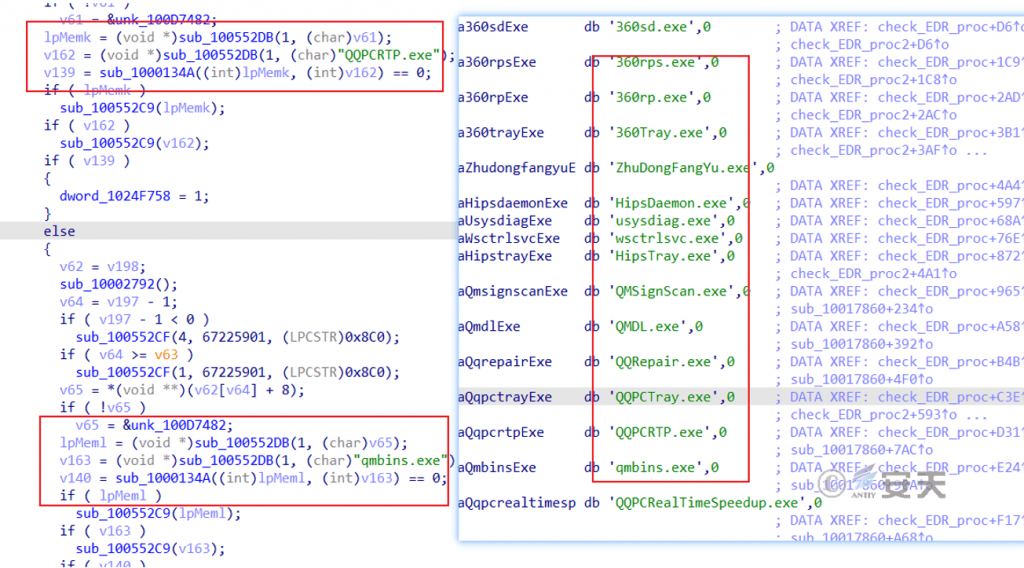Follow the sub_10017860+392 cross reference
Image resolution: width=1024 pixels, height=568 pixels.
coord(862,344)
